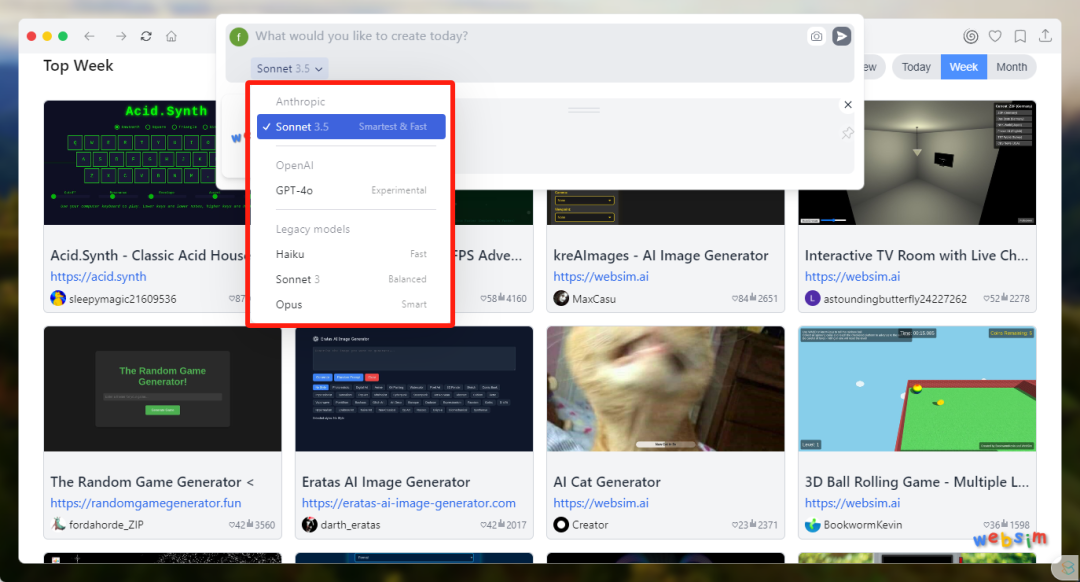Open the 3D Ball Rolling Game thumbnail
Viewport: 1080px width, 582px height.
coord(917,388)
